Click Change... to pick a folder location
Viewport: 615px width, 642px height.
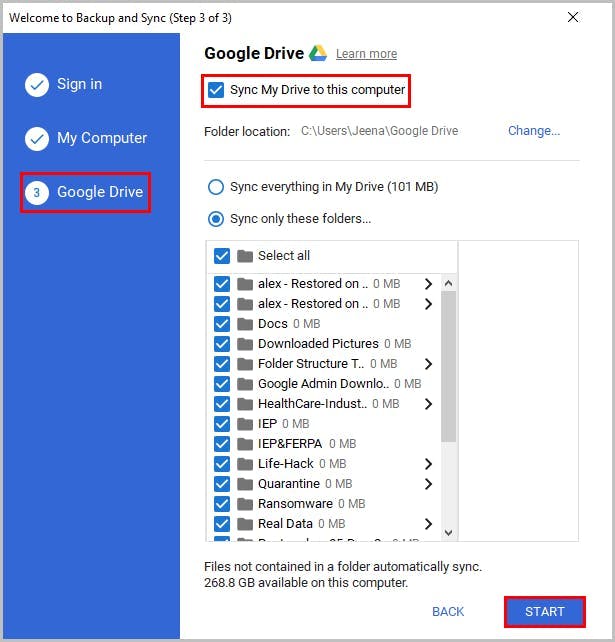click(534, 131)
